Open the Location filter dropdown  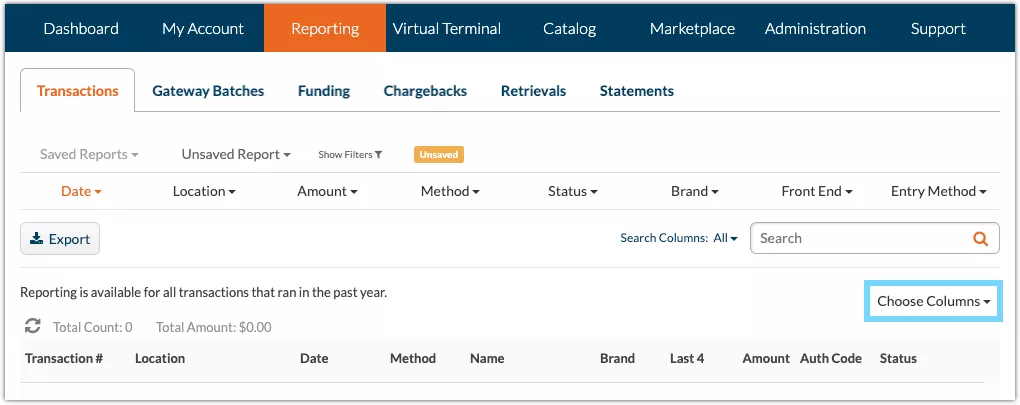tap(204, 191)
